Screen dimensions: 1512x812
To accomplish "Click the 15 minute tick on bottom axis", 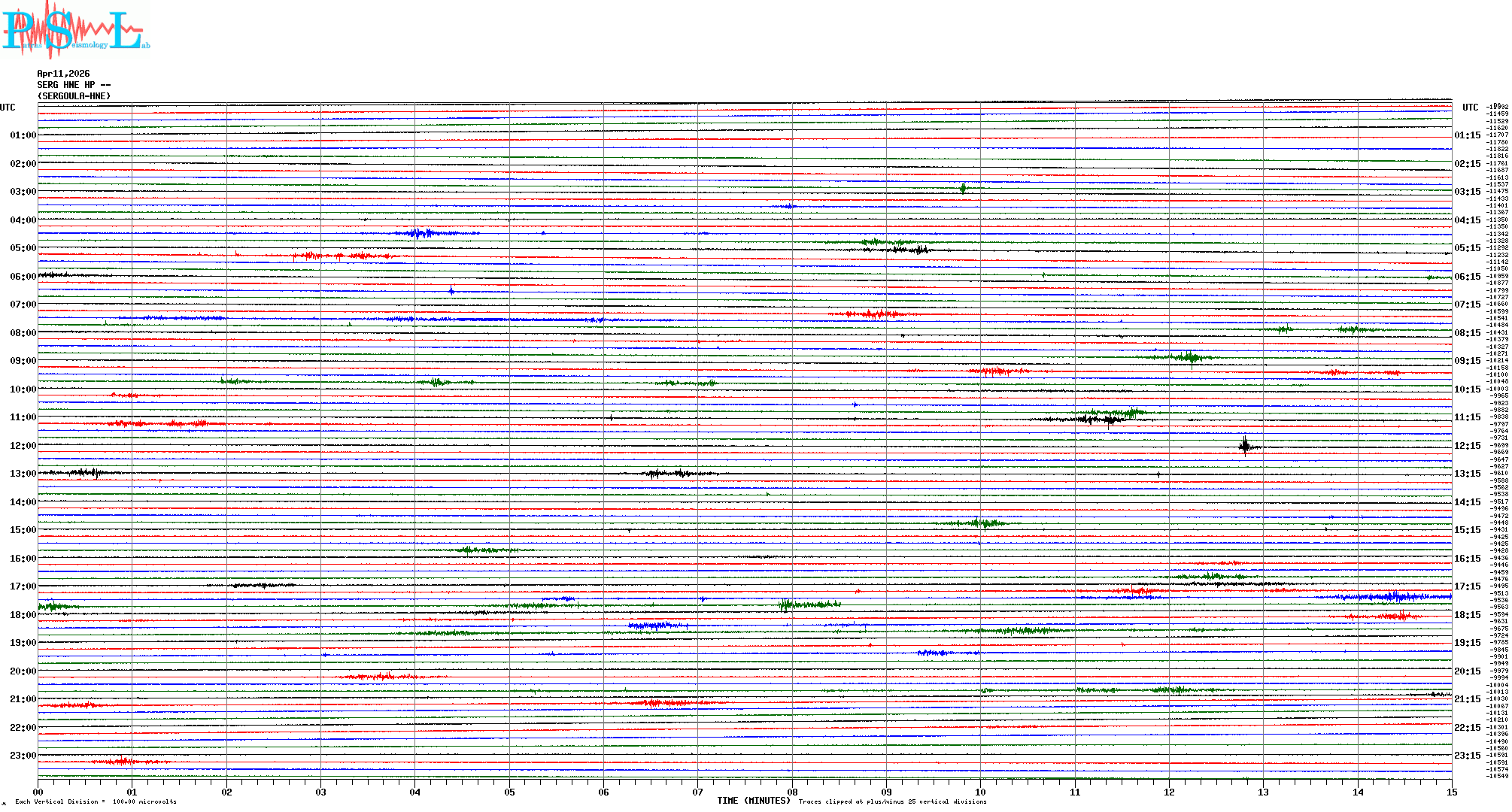I will point(1452,792).
